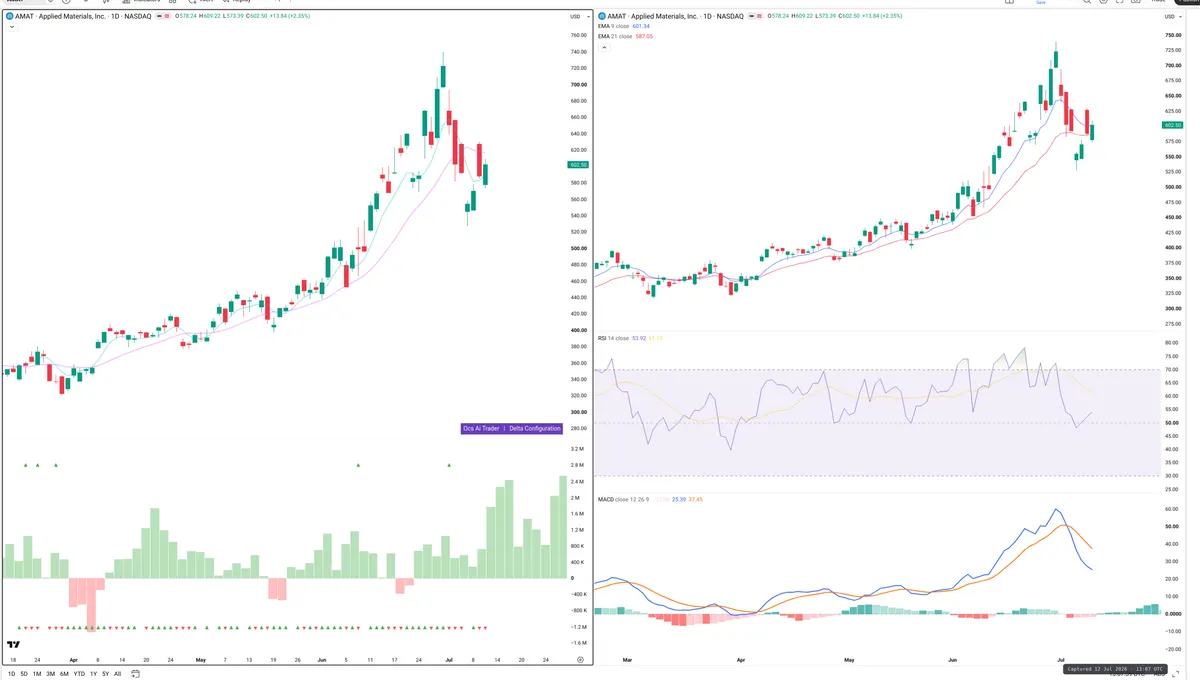
Task: Click the 70.00 level label on RSI axis
Action: click(x=1172, y=369)
